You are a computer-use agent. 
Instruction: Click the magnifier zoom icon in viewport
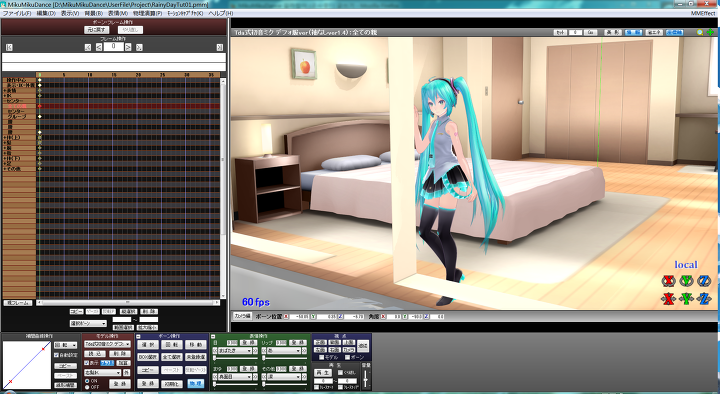tap(700, 33)
